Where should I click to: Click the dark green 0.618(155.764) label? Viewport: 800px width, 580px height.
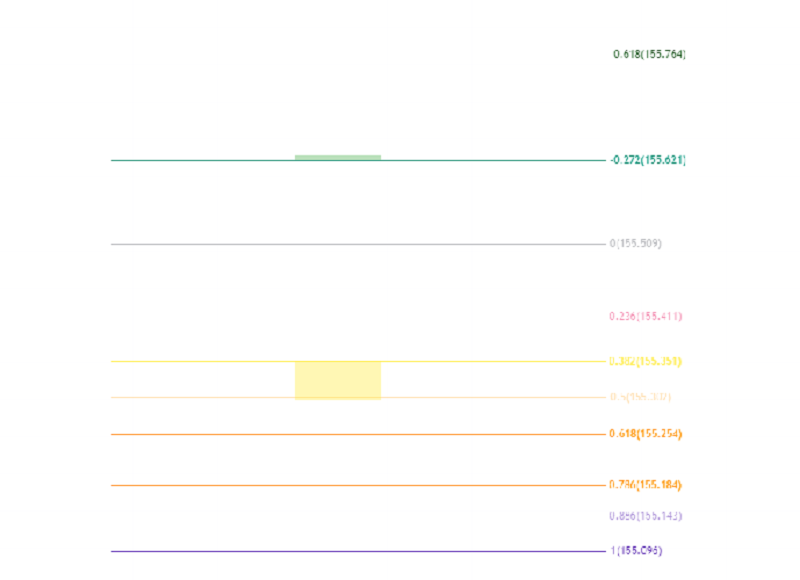(x=649, y=54)
